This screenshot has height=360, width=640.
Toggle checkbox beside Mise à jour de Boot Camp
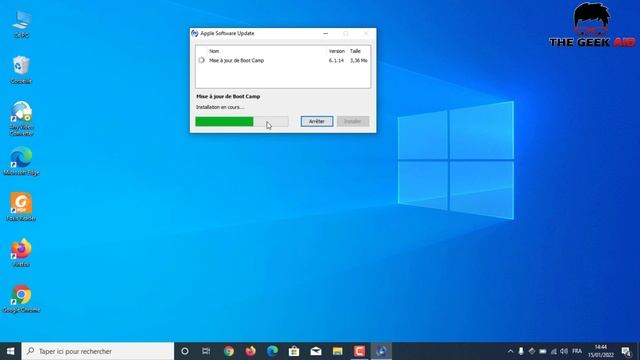click(x=202, y=60)
